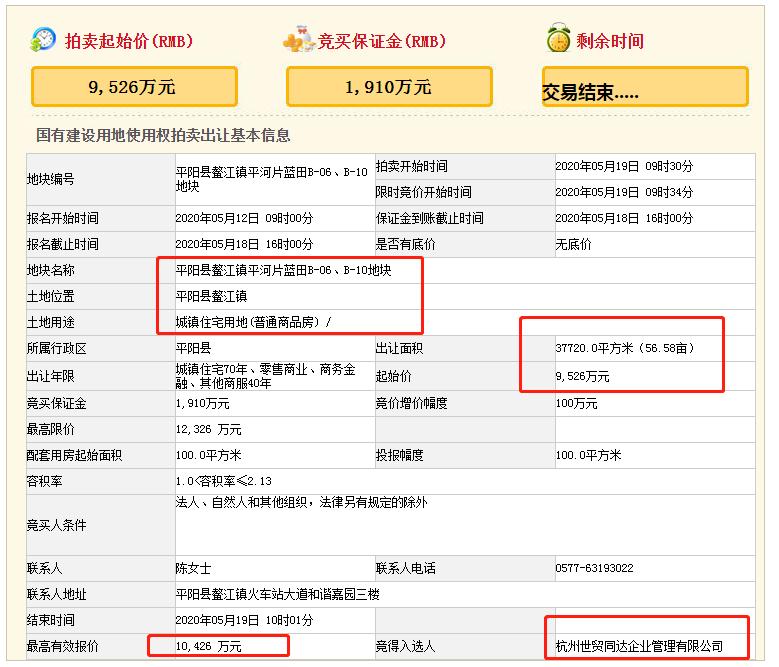Click the 所属行政区 label

[57, 348]
